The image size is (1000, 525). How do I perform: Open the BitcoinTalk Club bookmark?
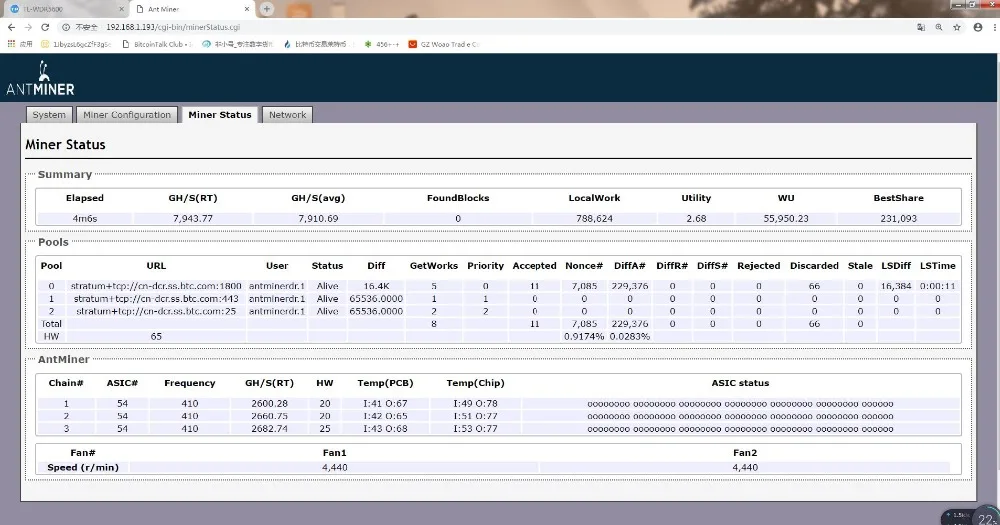(x=156, y=44)
